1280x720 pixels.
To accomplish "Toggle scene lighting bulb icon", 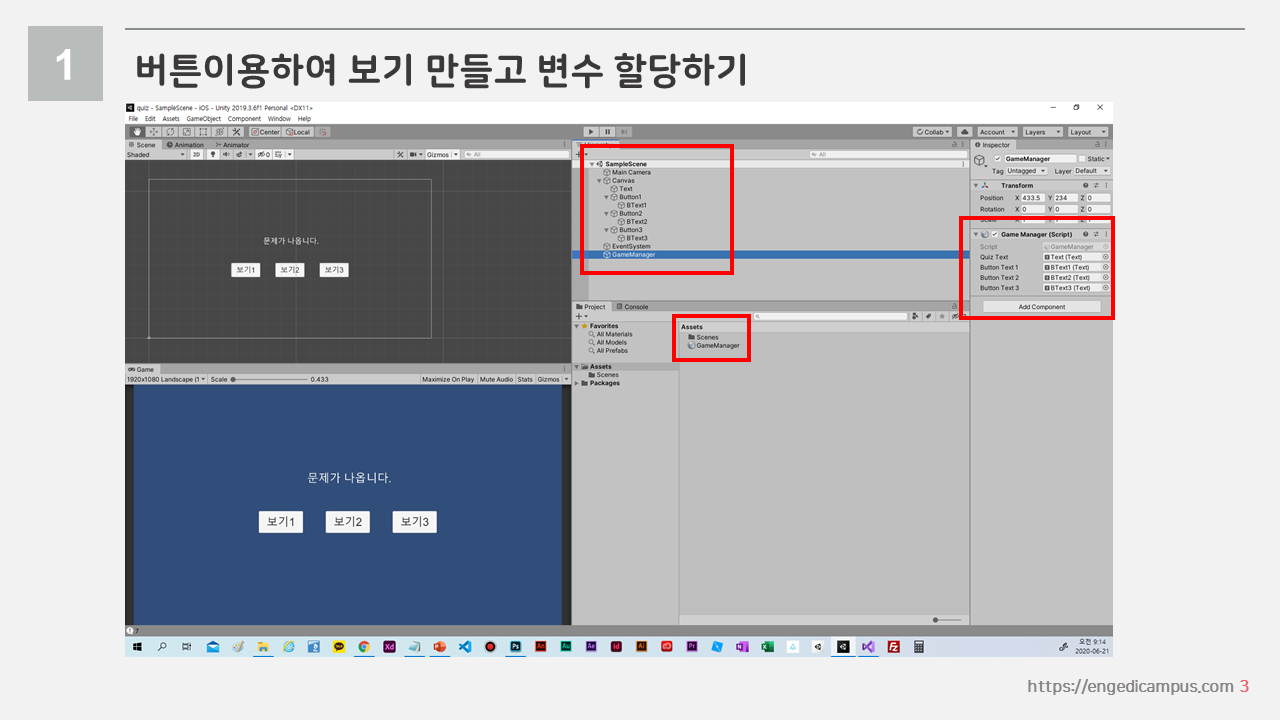I will point(212,155).
